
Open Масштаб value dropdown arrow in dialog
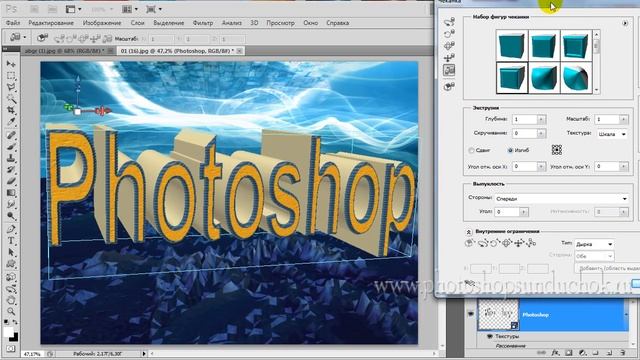pyautogui.click(x=623, y=120)
